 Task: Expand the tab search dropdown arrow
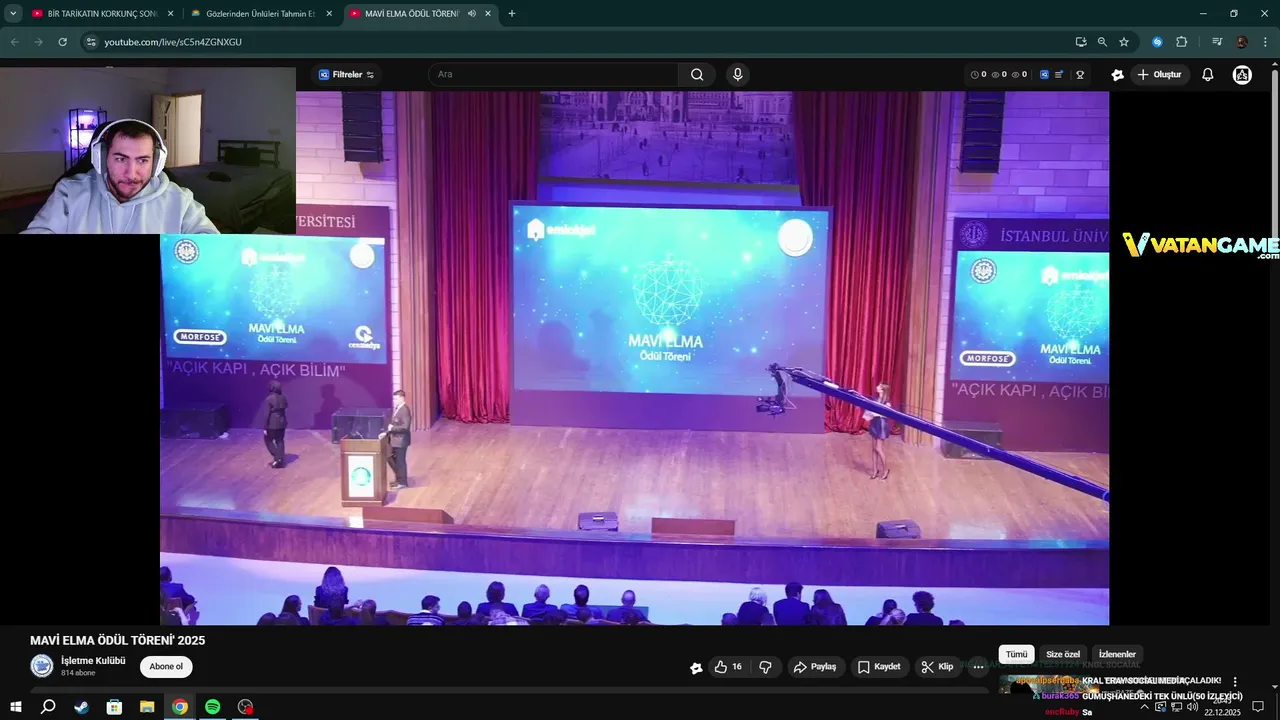coord(13,14)
